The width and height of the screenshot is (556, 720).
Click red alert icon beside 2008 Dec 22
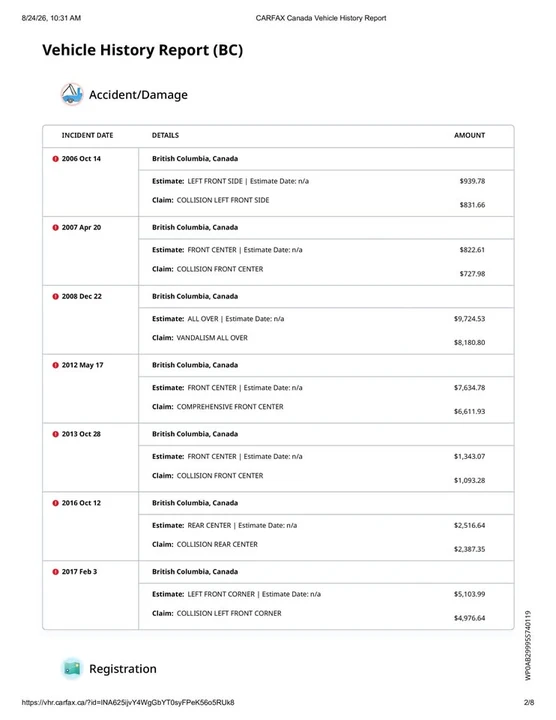click(56, 297)
